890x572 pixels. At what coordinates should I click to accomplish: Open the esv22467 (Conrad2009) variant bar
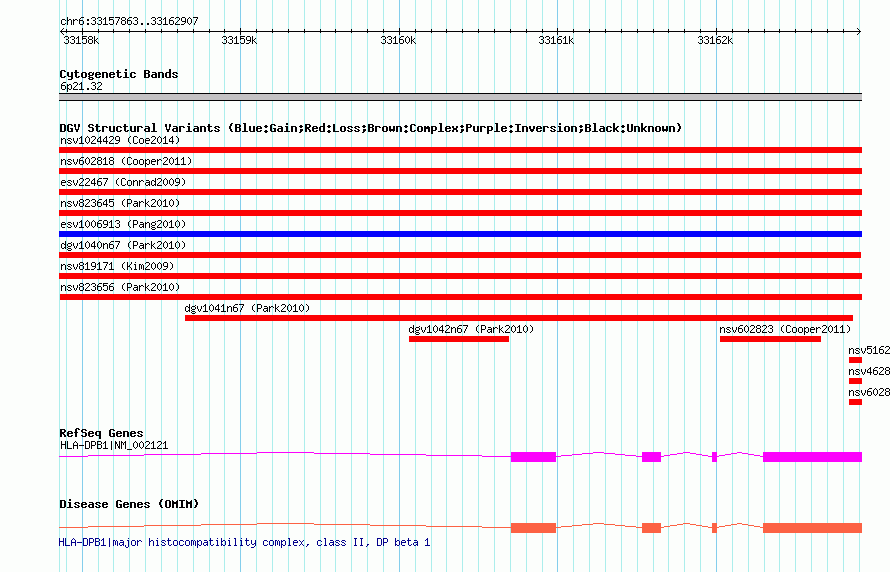pos(460,192)
